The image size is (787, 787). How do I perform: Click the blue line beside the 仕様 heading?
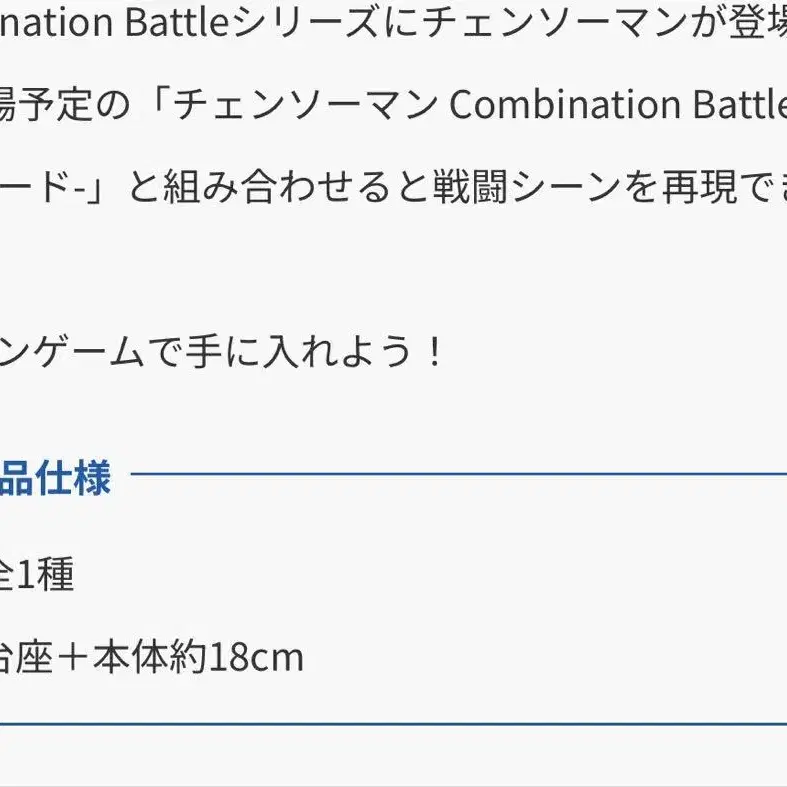click(x=459, y=473)
